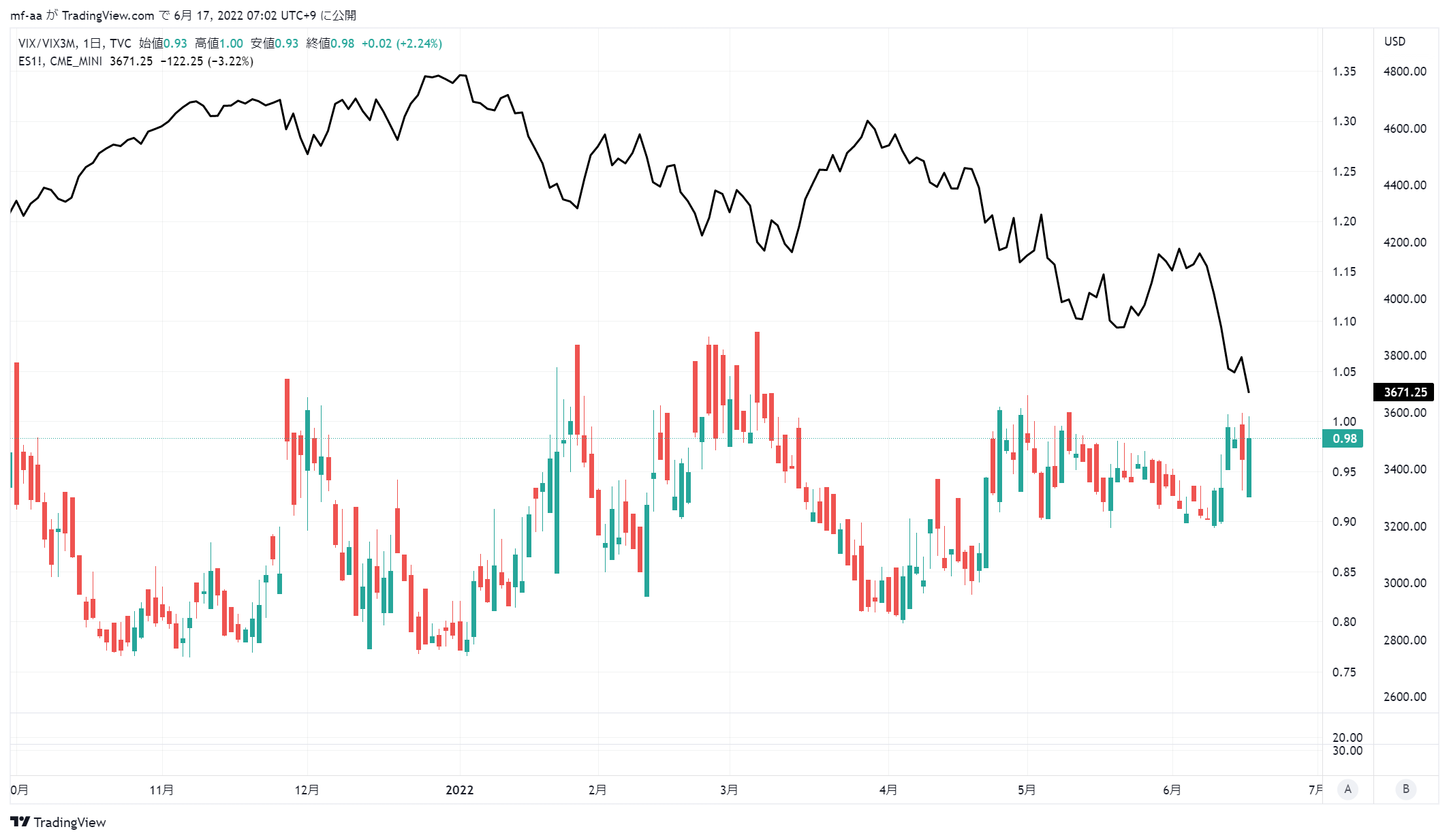Click the 終値0.98 close value in legend

330,44
